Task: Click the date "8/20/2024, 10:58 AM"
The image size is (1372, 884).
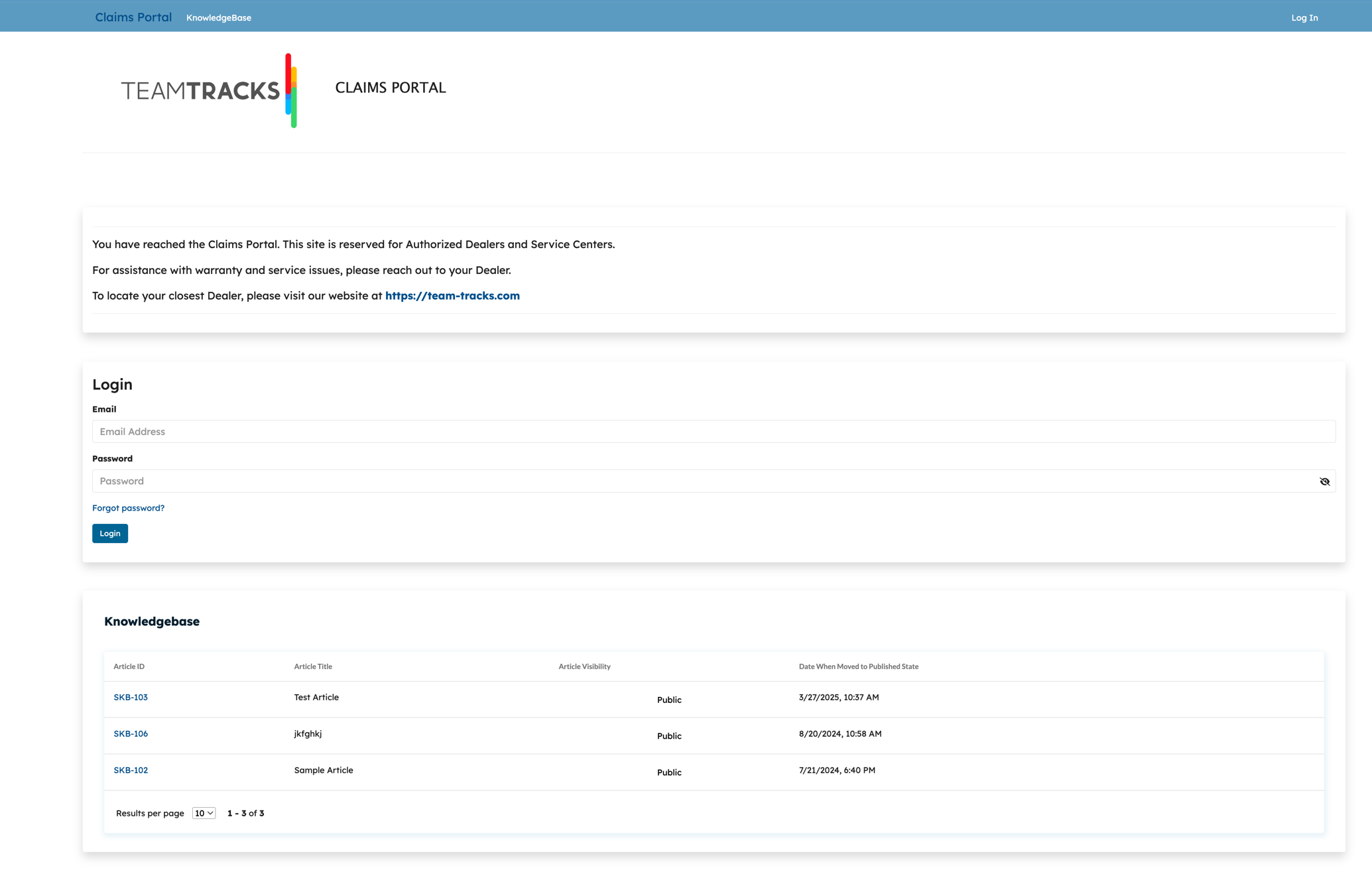Action: (840, 733)
